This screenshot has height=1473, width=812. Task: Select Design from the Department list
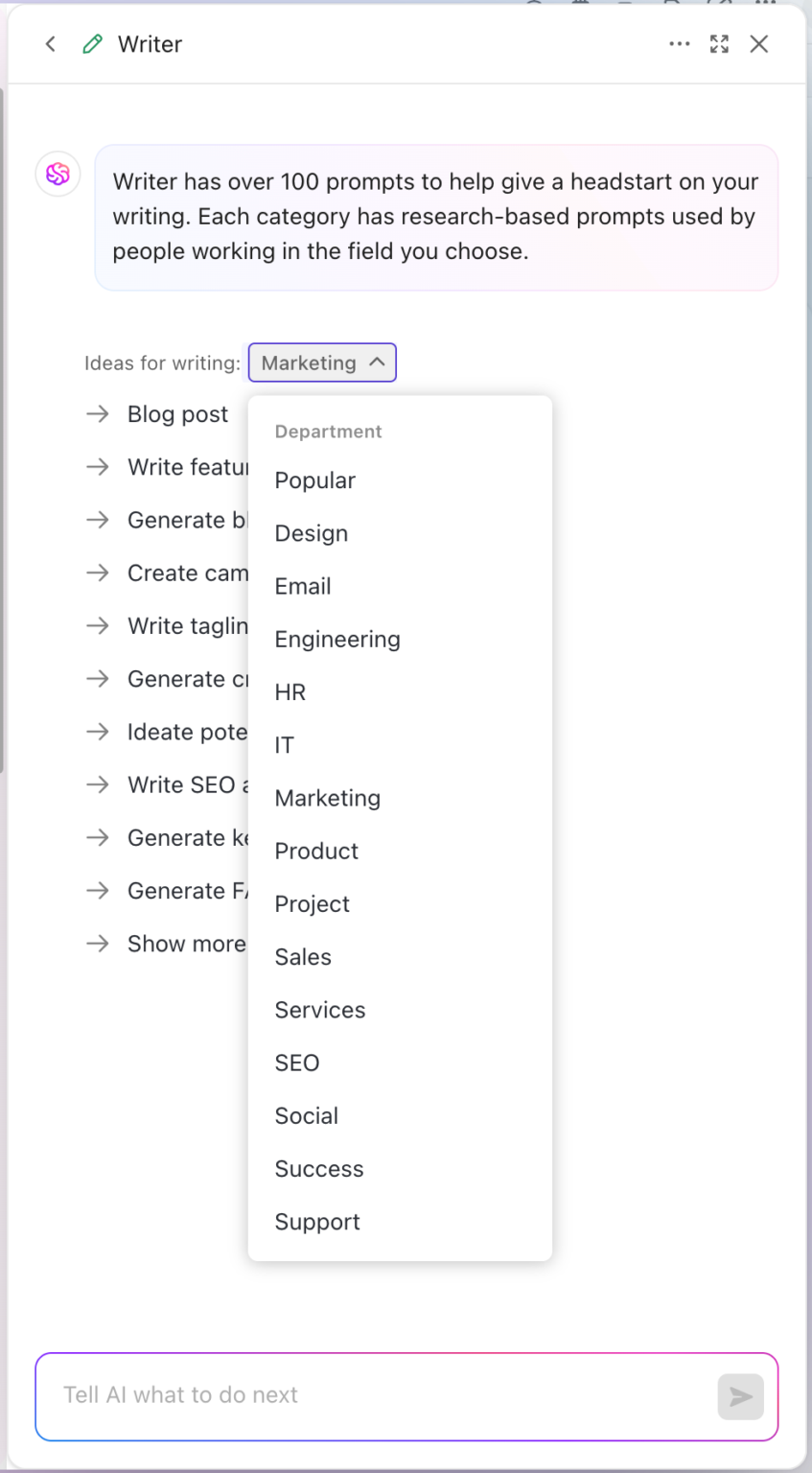coord(311,533)
